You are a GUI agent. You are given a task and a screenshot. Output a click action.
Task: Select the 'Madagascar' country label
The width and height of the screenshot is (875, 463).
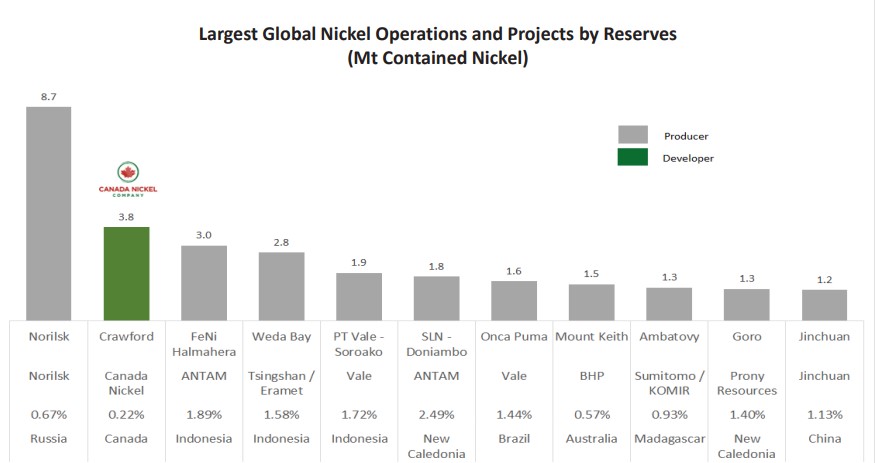pos(668,439)
